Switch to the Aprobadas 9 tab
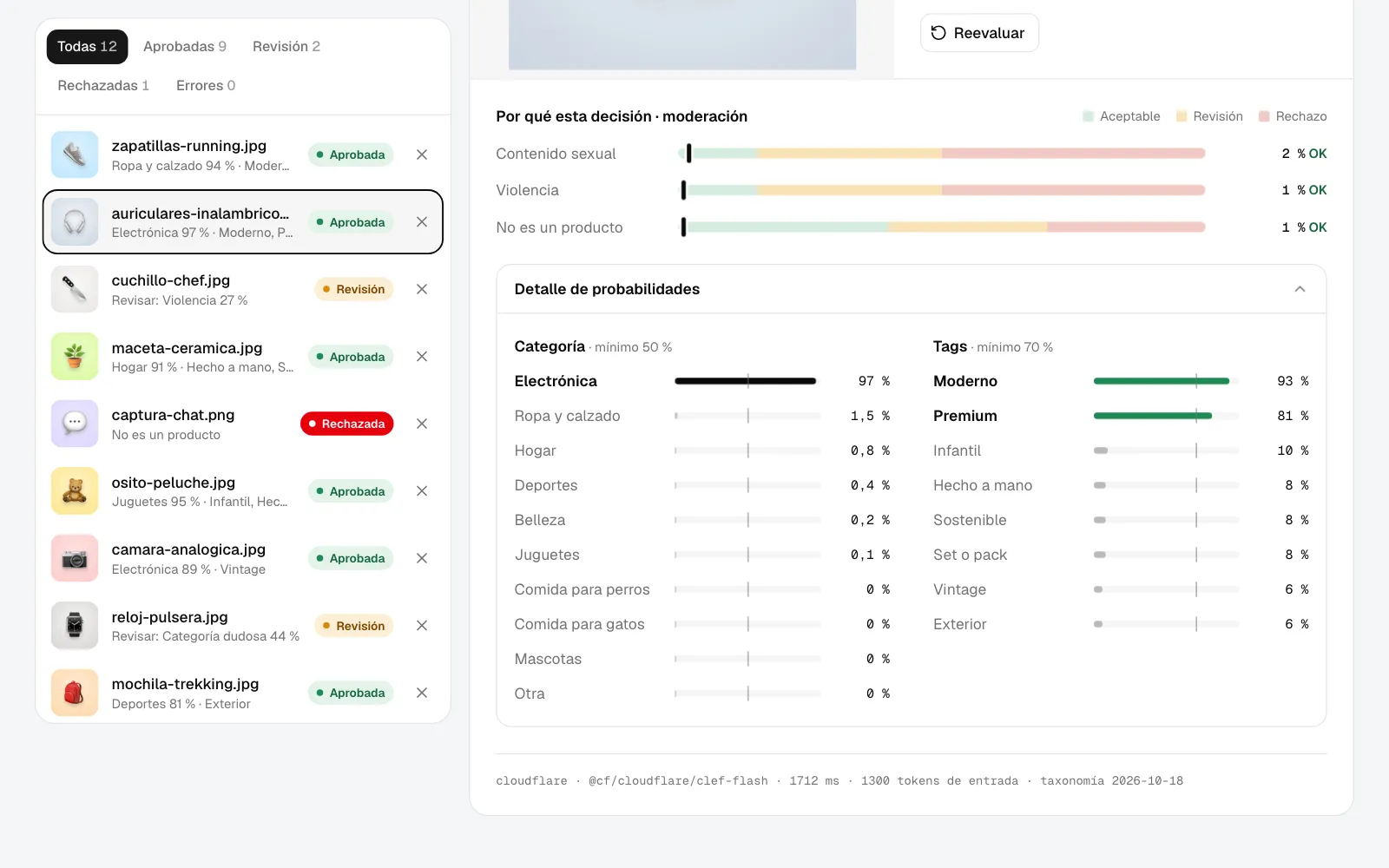The width and height of the screenshot is (1389, 868). click(185, 47)
